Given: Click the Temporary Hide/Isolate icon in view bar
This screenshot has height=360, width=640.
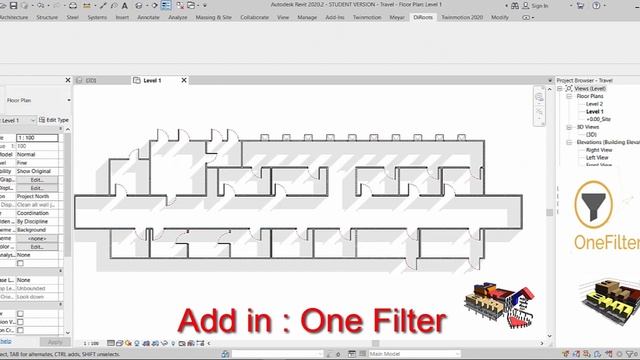Looking at the screenshot, I should 164,343.
